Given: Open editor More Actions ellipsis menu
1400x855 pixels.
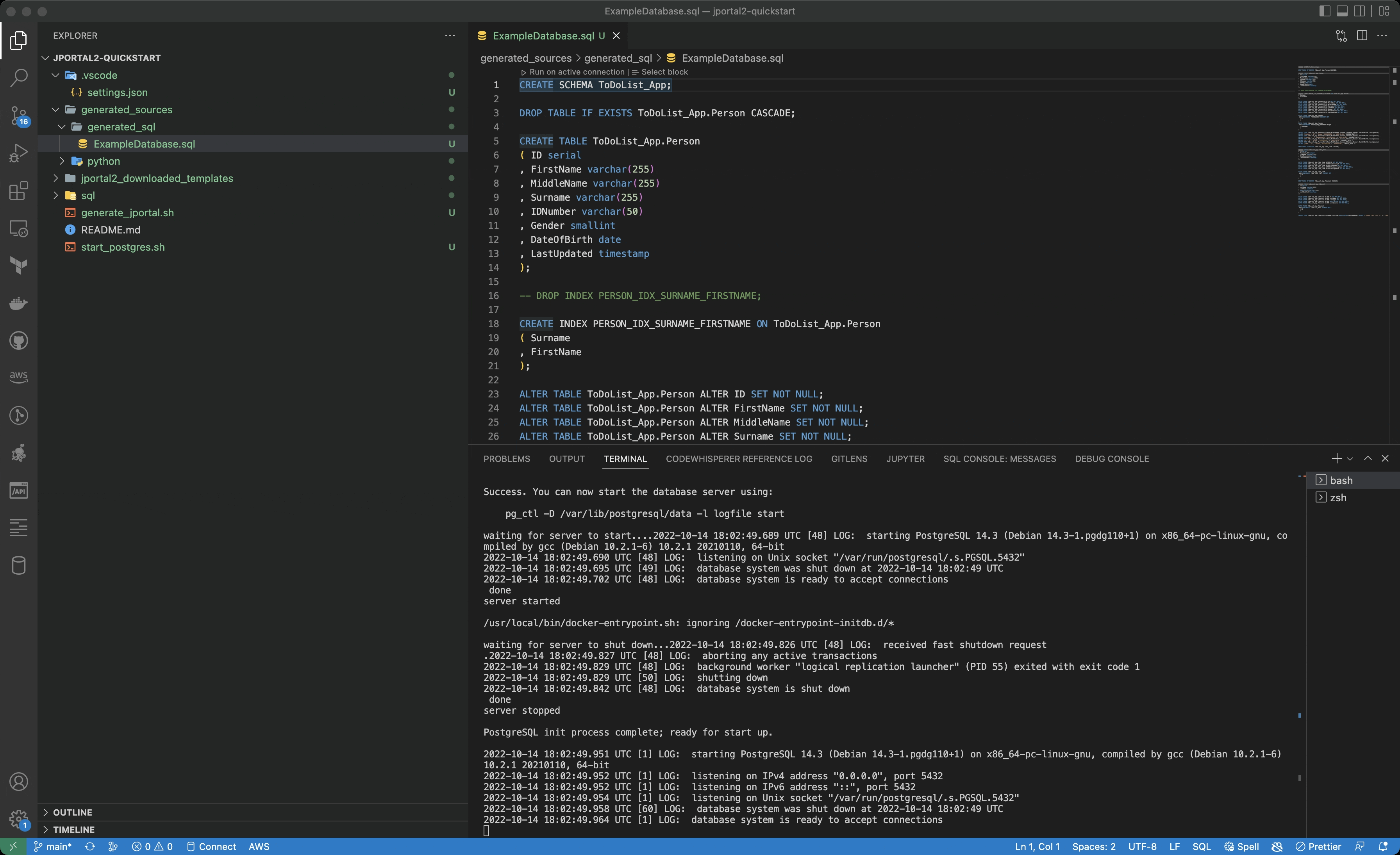Looking at the screenshot, I should [x=1382, y=36].
